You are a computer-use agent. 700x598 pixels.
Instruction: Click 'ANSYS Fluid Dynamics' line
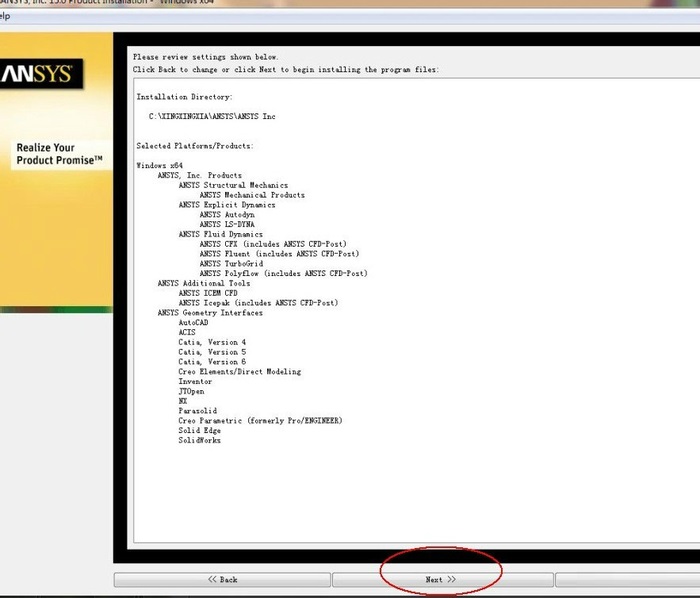coord(221,234)
